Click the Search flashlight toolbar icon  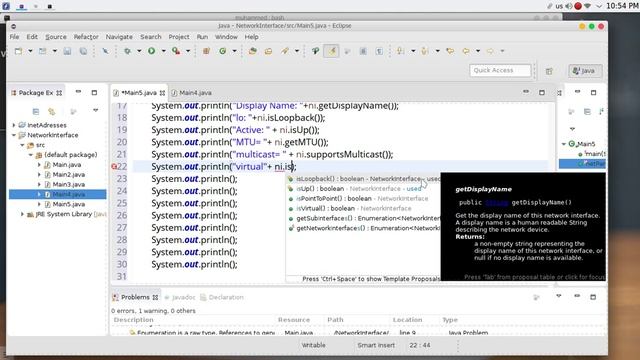click(x=285, y=51)
